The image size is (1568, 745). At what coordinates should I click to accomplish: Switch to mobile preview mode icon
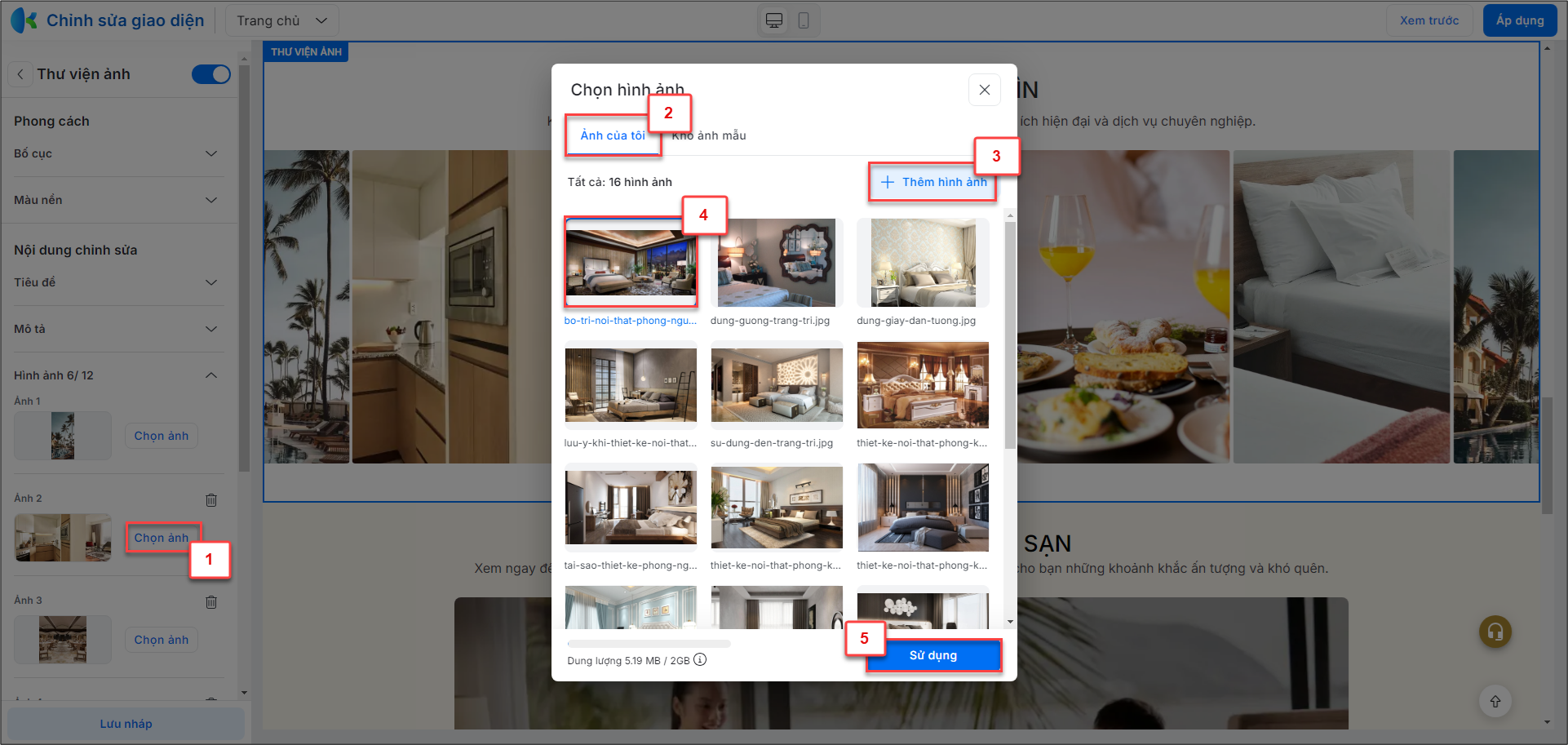804,20
